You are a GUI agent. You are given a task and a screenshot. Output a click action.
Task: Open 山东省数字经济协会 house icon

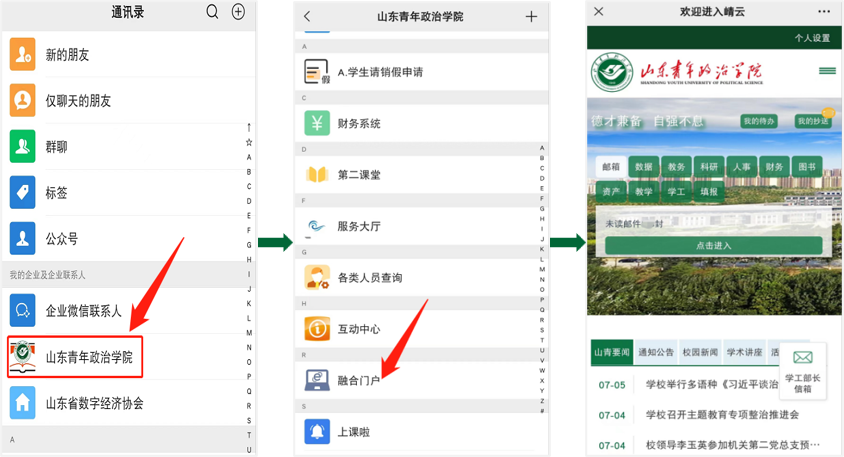click(23, 403)
